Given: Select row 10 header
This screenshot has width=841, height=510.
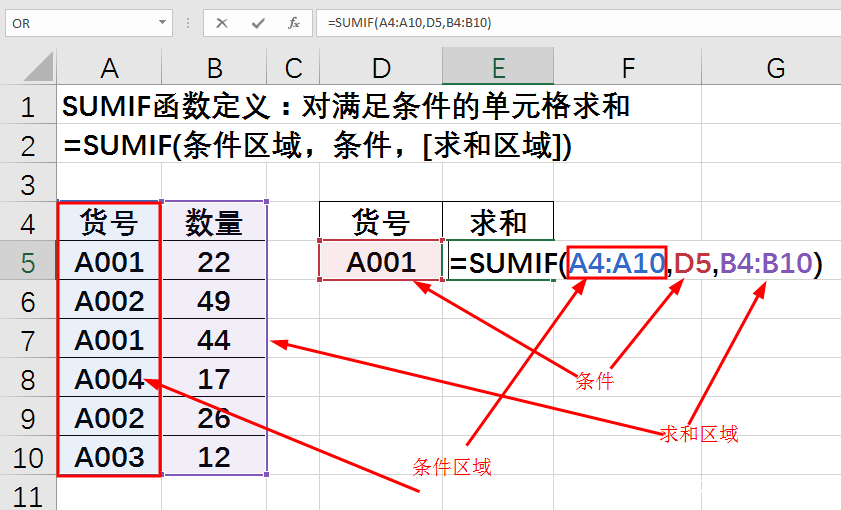Looking at the screenshot, I should (x=28, y=457).
